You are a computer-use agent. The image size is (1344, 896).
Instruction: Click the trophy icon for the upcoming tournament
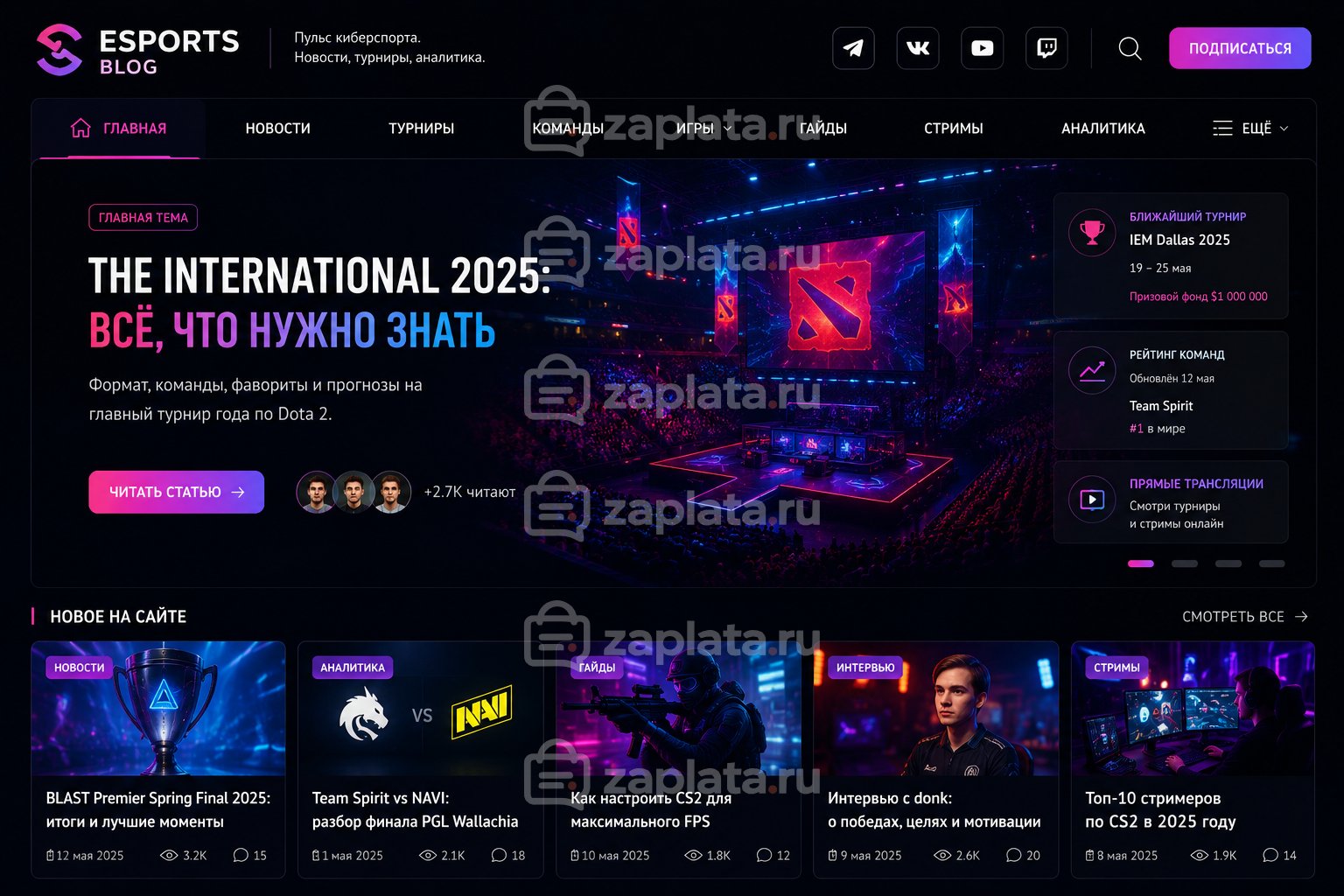point(1092,233)
